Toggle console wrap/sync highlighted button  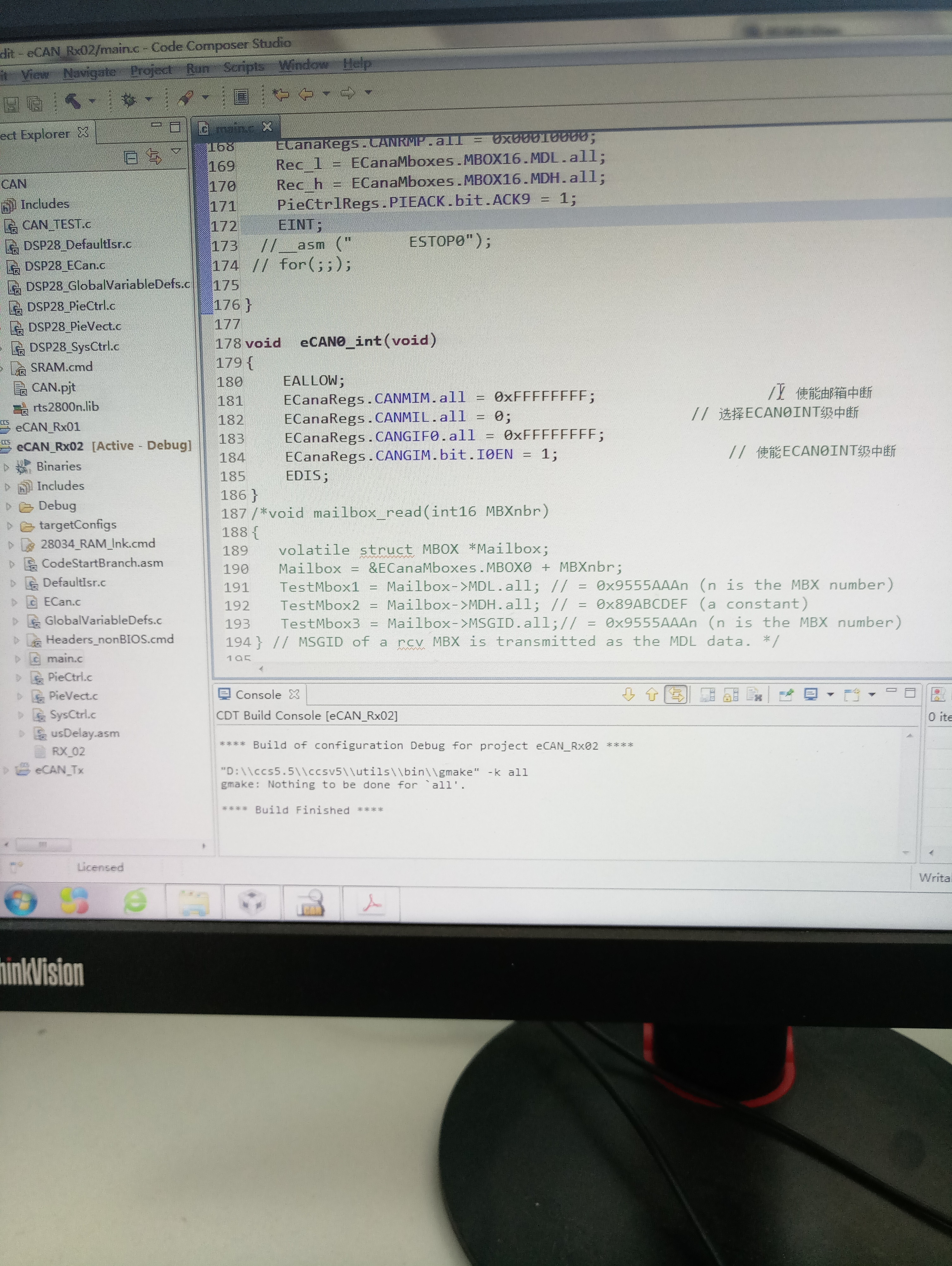point(676,694)
